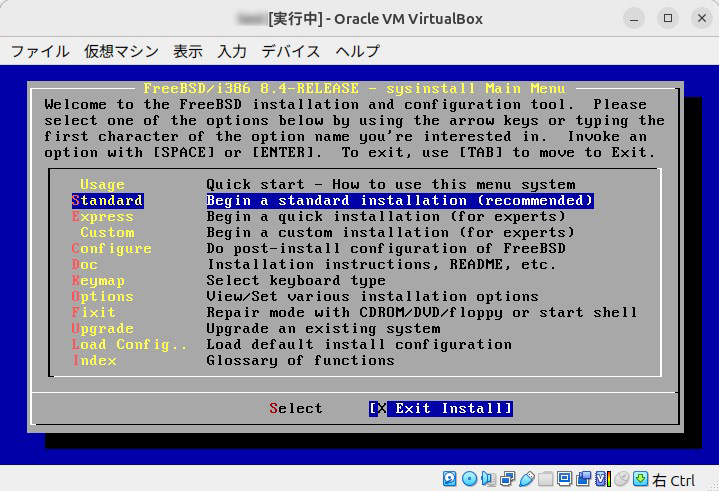This screenshot has width=719, height=491.
Task: Click 'Begin a standard installation (recommended)' description
Action: pos(400,200)
